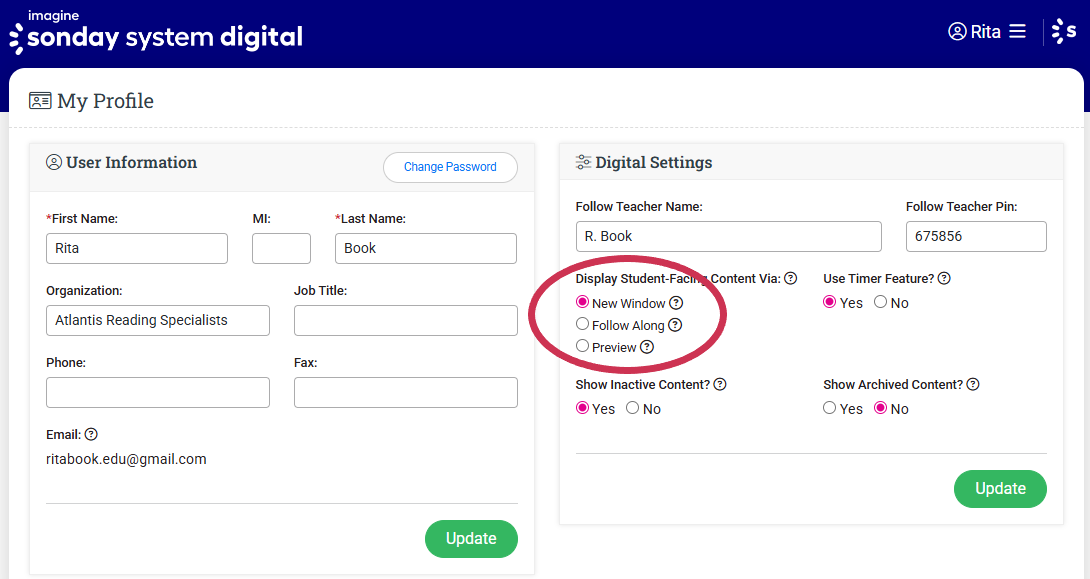Click help icon beside Display Student-Facing Content Via

791,279
